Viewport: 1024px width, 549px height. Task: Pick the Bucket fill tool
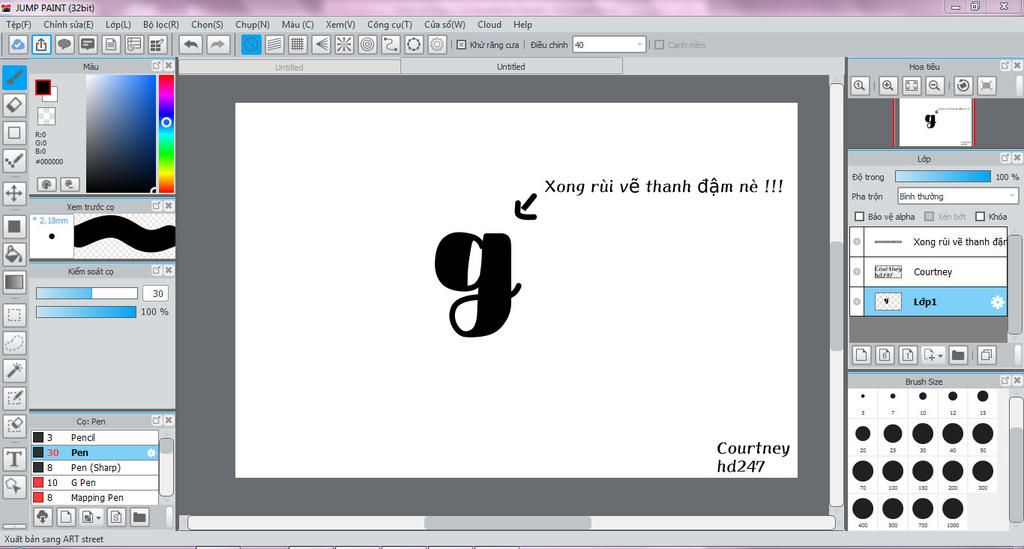pyautogui.click(x=14, y=254)
